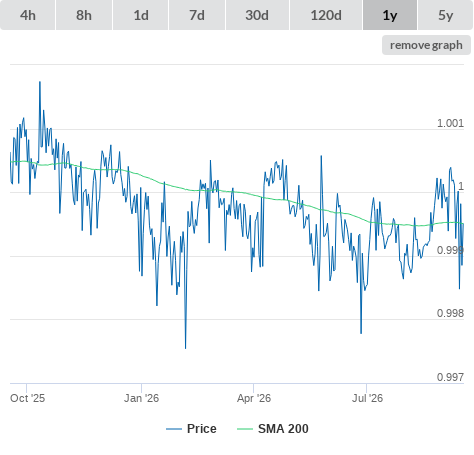Switch chart to the 120d range
The height and width of the screenshot is (455, 474).
[326, 15]
